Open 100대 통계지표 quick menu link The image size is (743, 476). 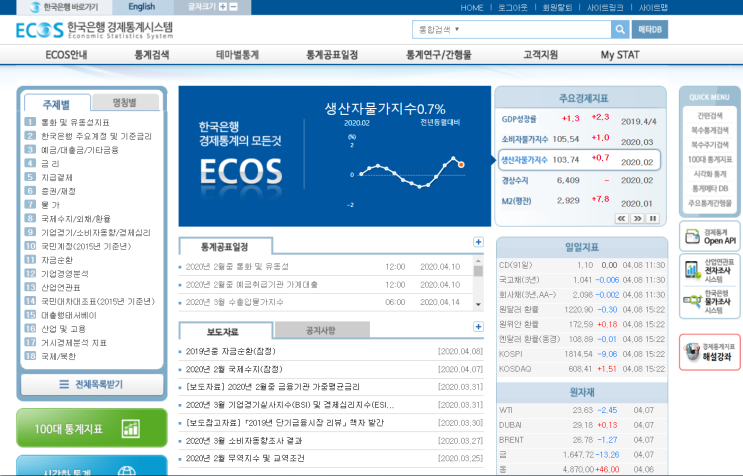pos(710,159)
